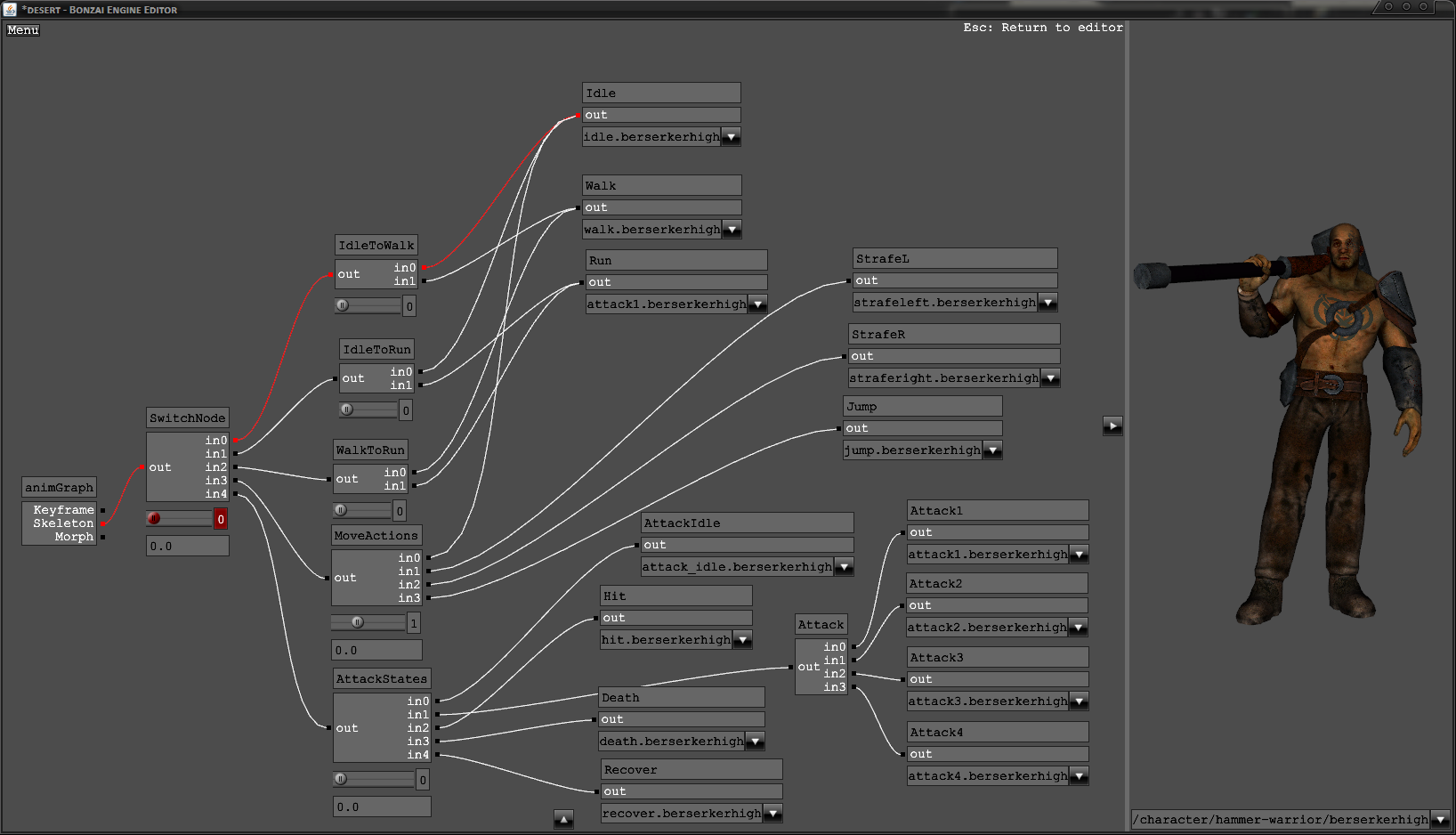The height and width of the screenshot is (835, 1456).
Task: Click the Attack node out connector port
Action: pos(792,667)
